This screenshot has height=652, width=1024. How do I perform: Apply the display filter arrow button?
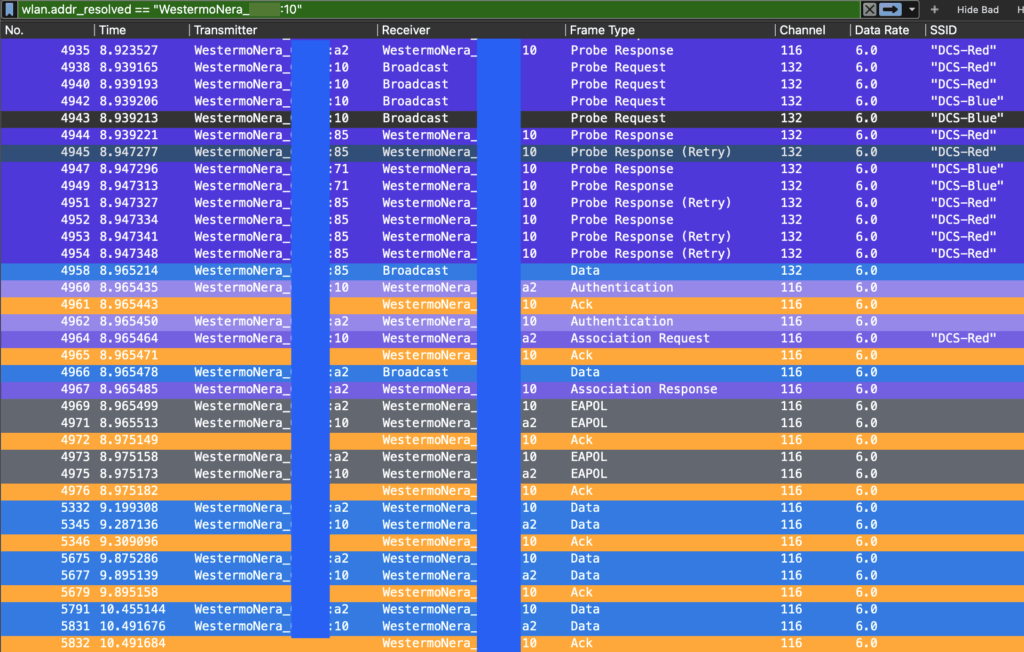coord(890,9)
